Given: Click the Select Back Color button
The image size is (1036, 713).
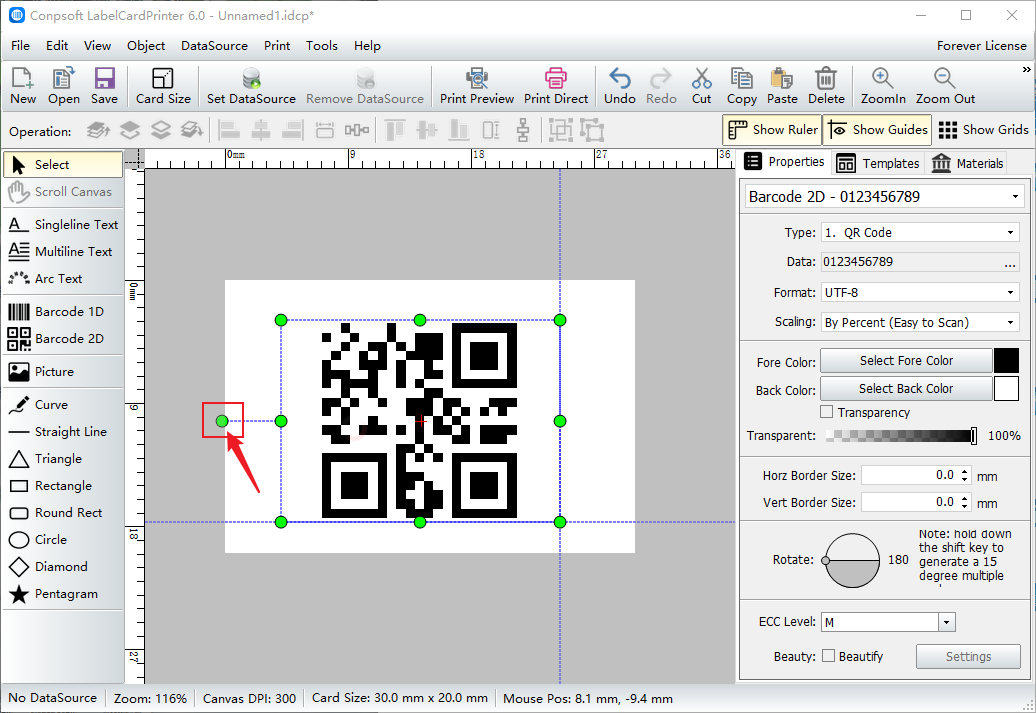Looking at the screenshot, I should point(906,389).
